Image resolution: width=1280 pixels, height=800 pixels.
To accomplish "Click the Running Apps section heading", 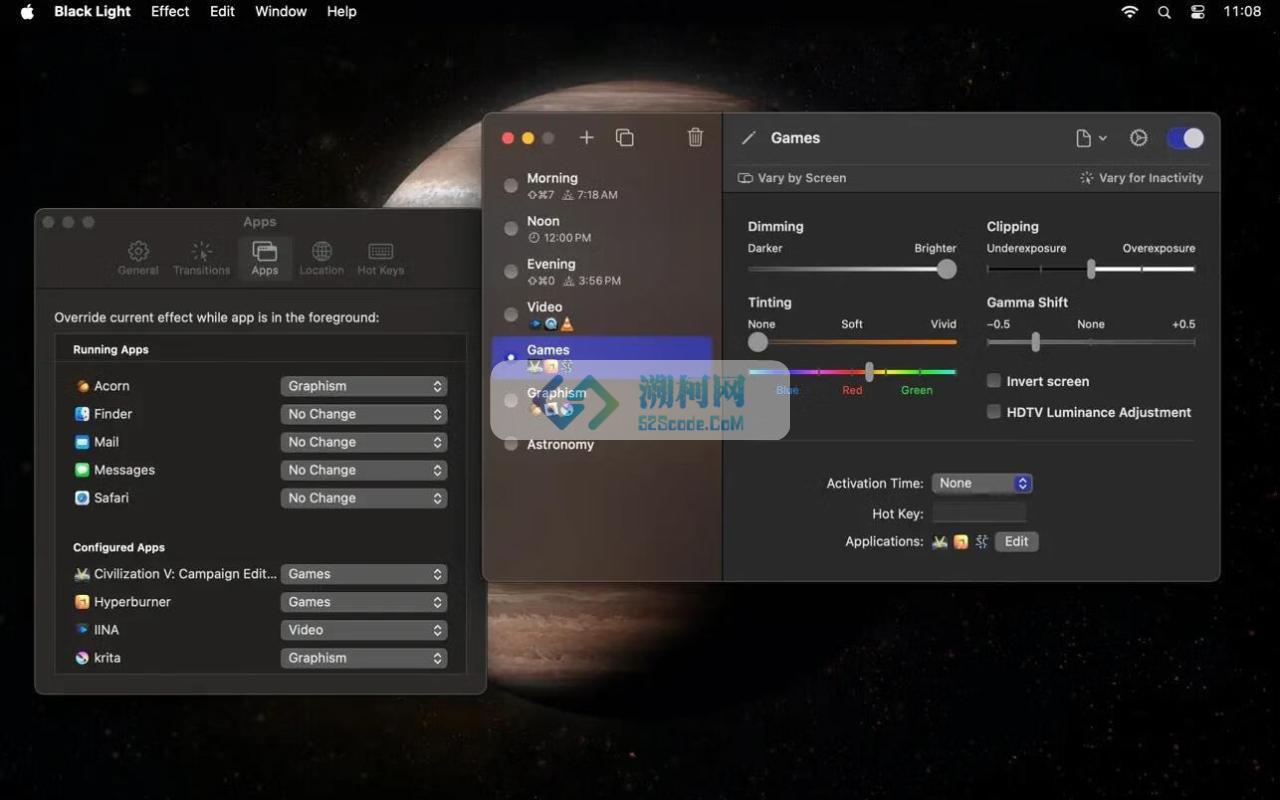I will click(x=111, y=350).
